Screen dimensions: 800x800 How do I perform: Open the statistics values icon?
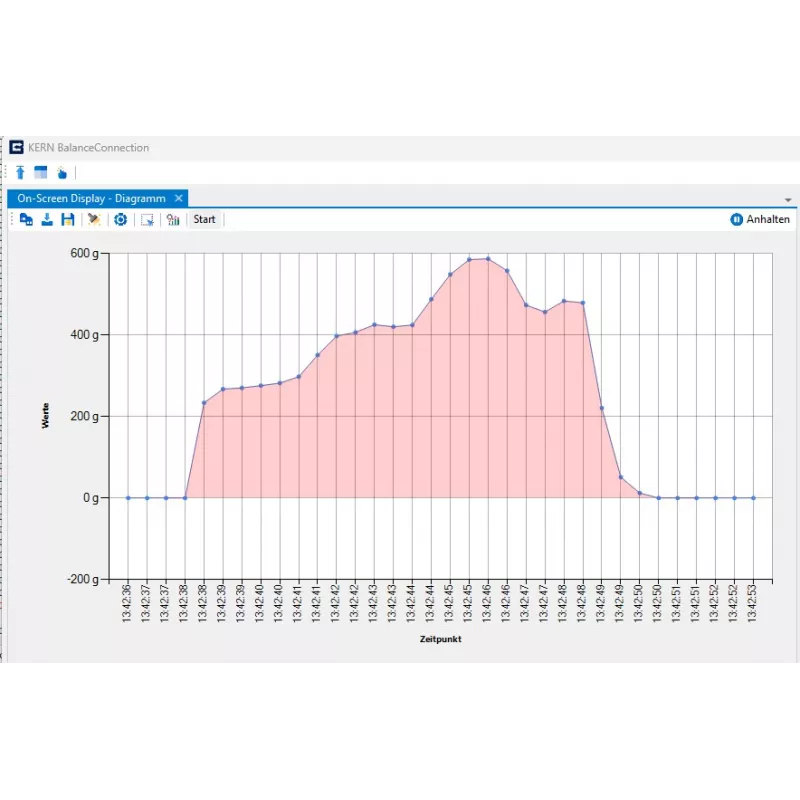[172, 219]
